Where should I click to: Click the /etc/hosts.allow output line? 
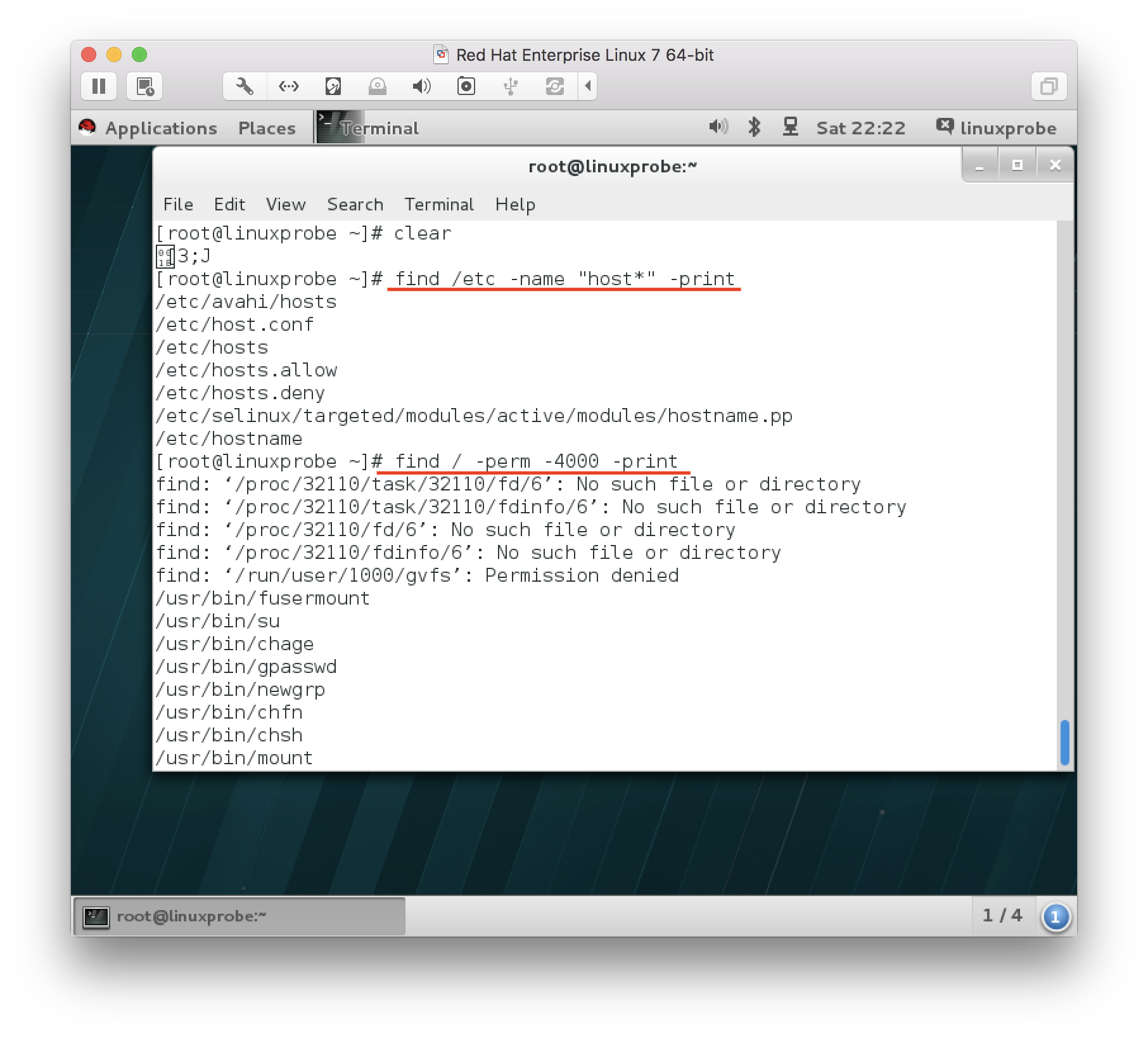pyautogui.click(x=247, y=370)
